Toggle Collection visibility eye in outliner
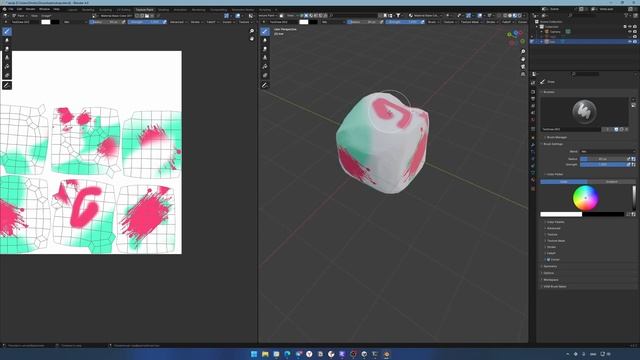This screenshot has height=360, width=640. [630, 27]
